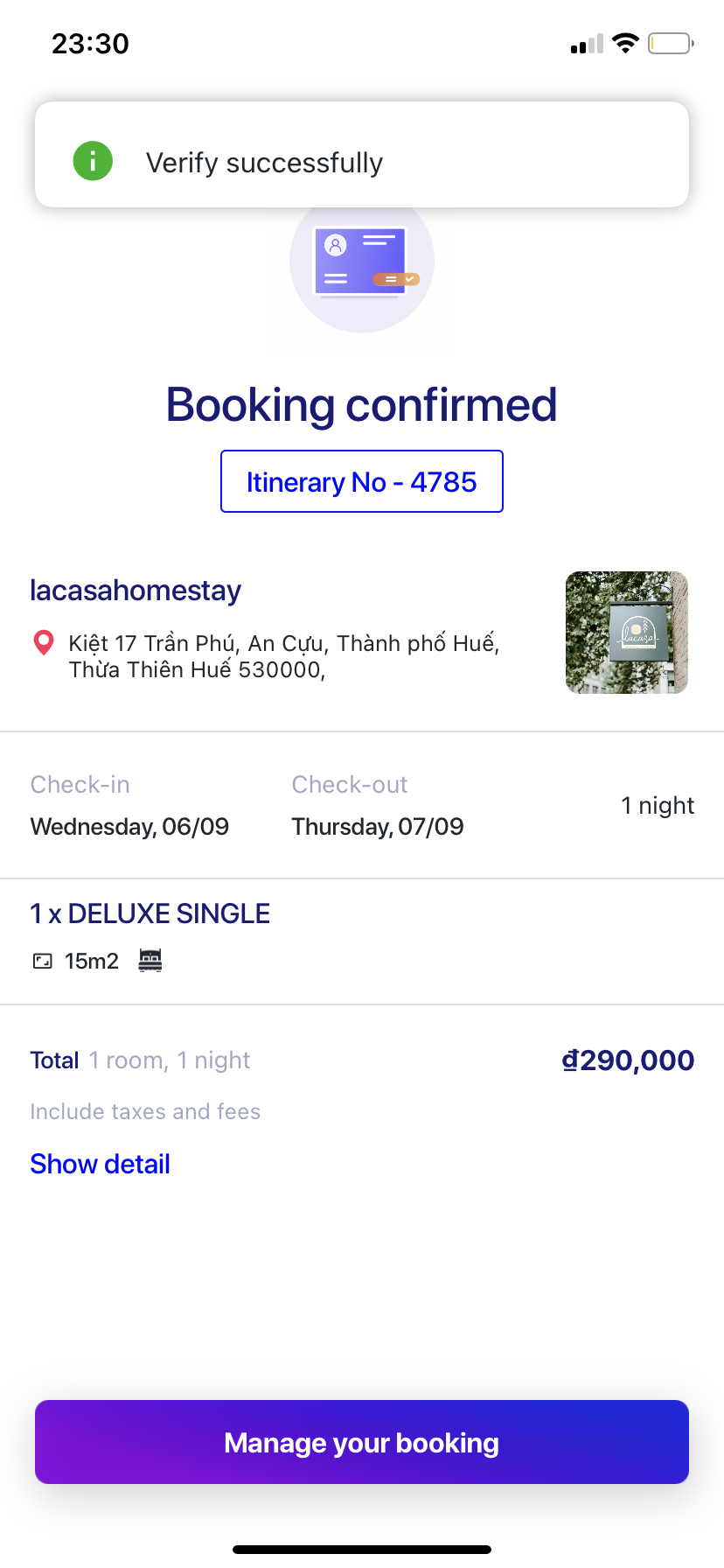724x1568 pixels.
Task: Tap the booking confirmation illustration icon
Action: coord(362,262)
